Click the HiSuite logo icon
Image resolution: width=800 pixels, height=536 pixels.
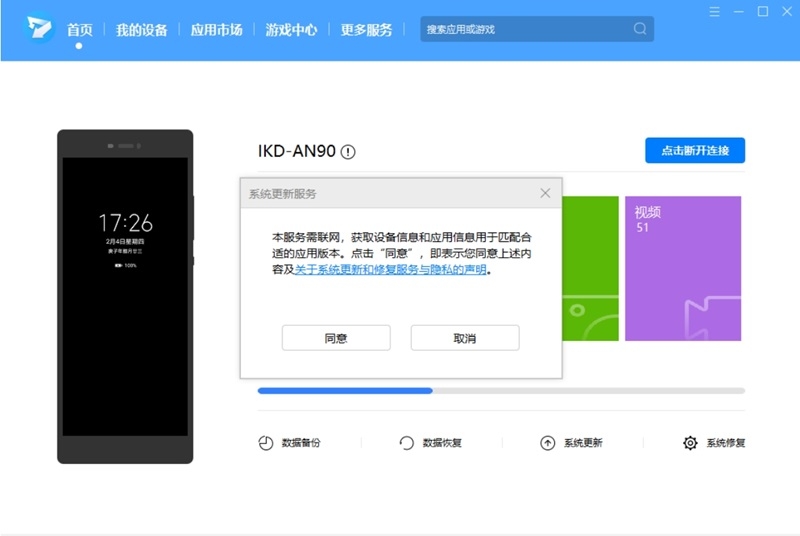[39, 28]
